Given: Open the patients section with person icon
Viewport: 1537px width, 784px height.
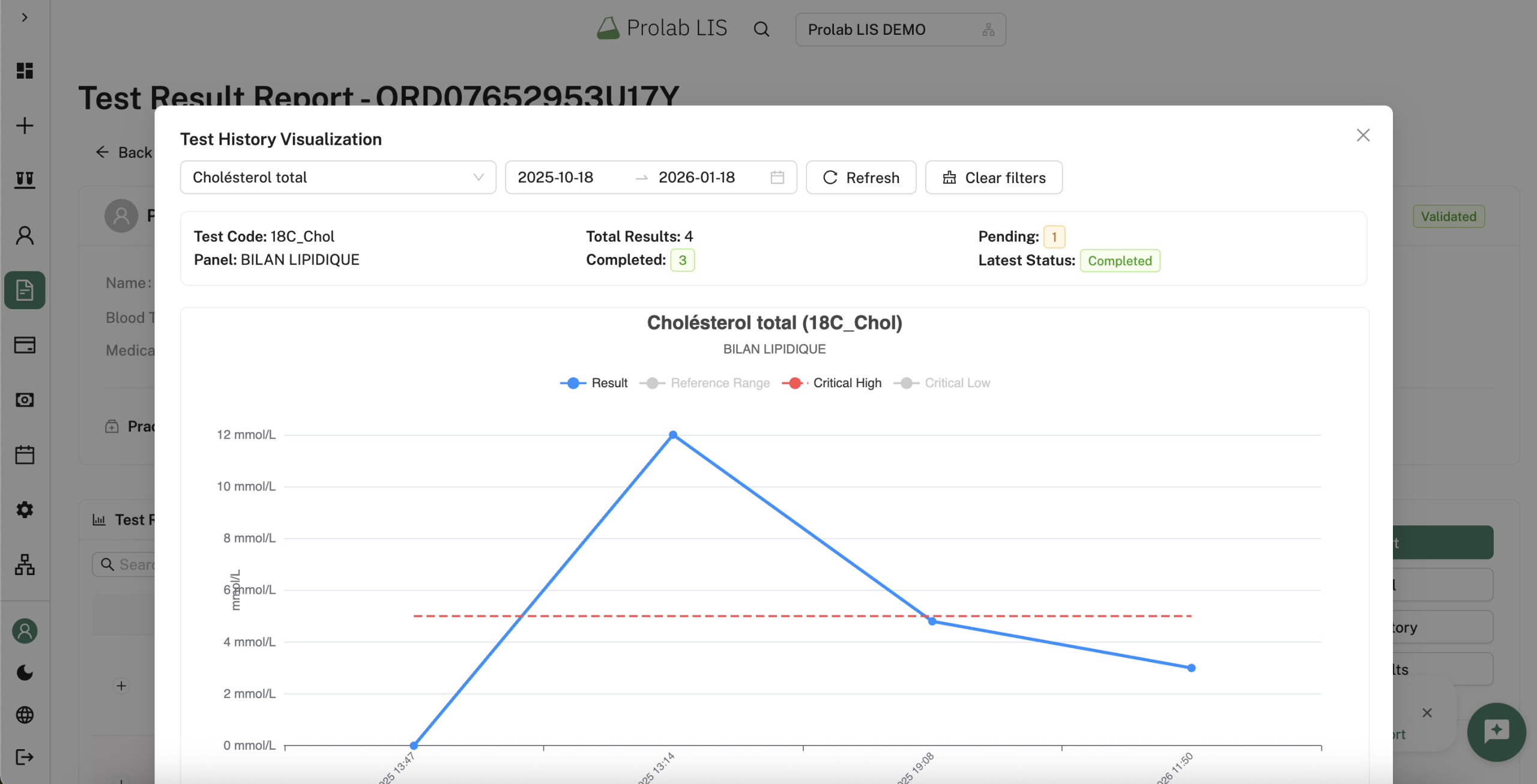Looking at the screenshot, I should click(25, 235).
